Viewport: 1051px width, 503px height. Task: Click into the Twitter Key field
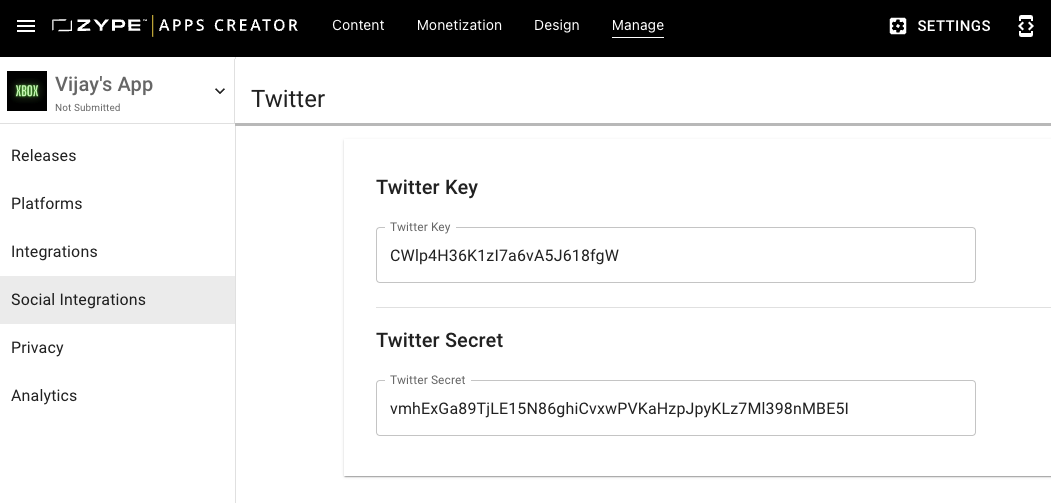676,256
